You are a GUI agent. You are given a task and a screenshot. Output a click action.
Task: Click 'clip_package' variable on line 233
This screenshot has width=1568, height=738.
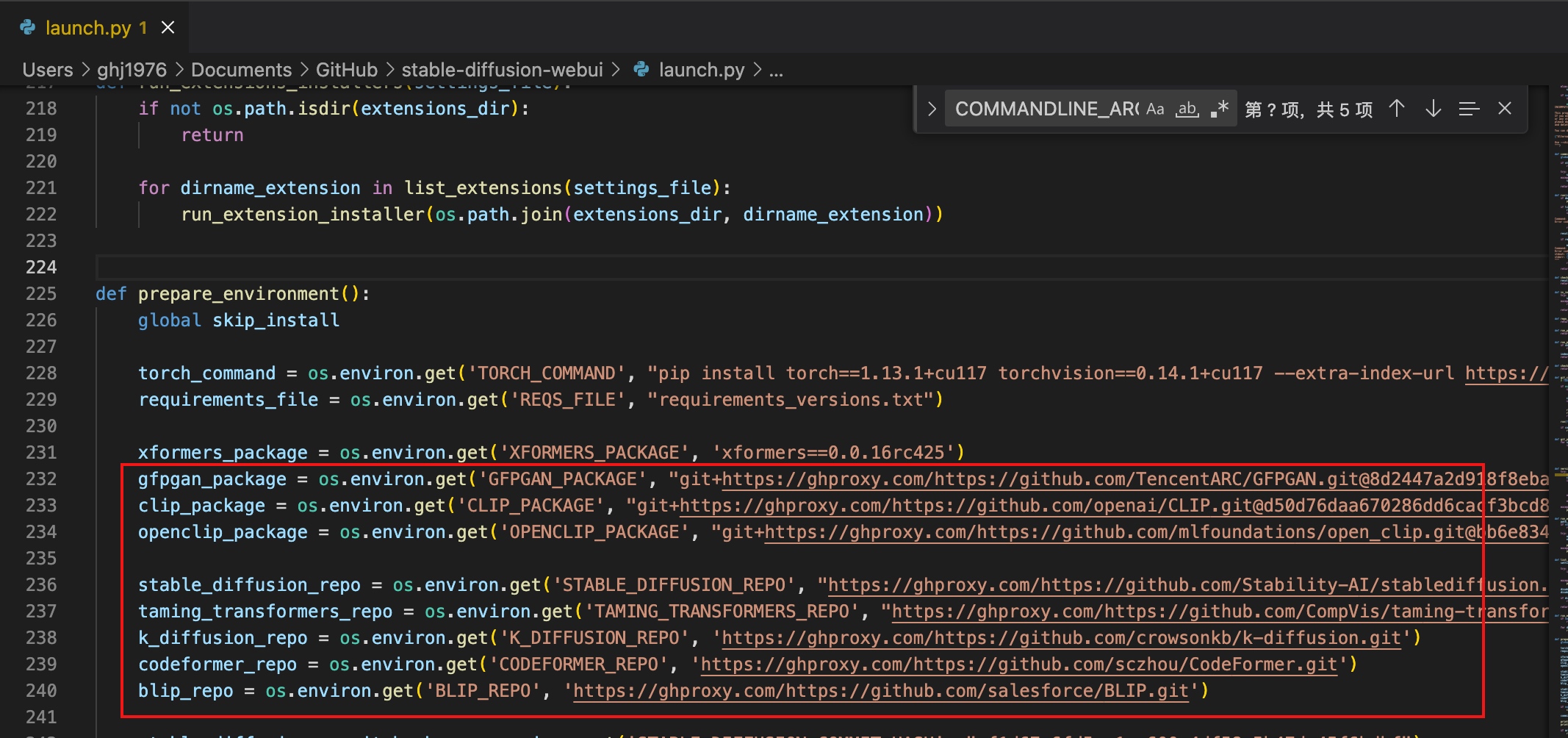click(201, 506)
